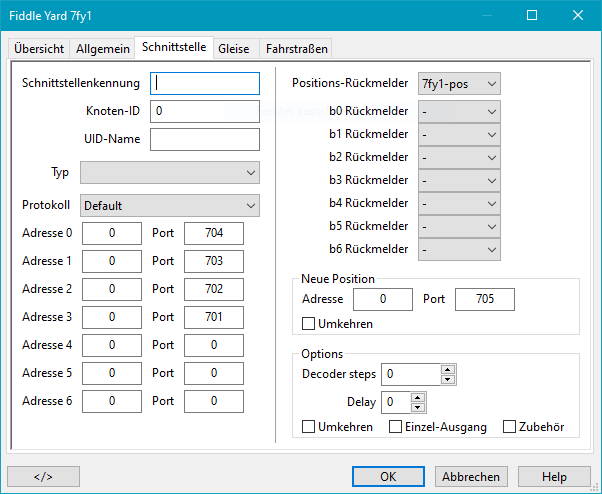Open the Typ combo box
This screenshot has height=494, width=602.
170,172
